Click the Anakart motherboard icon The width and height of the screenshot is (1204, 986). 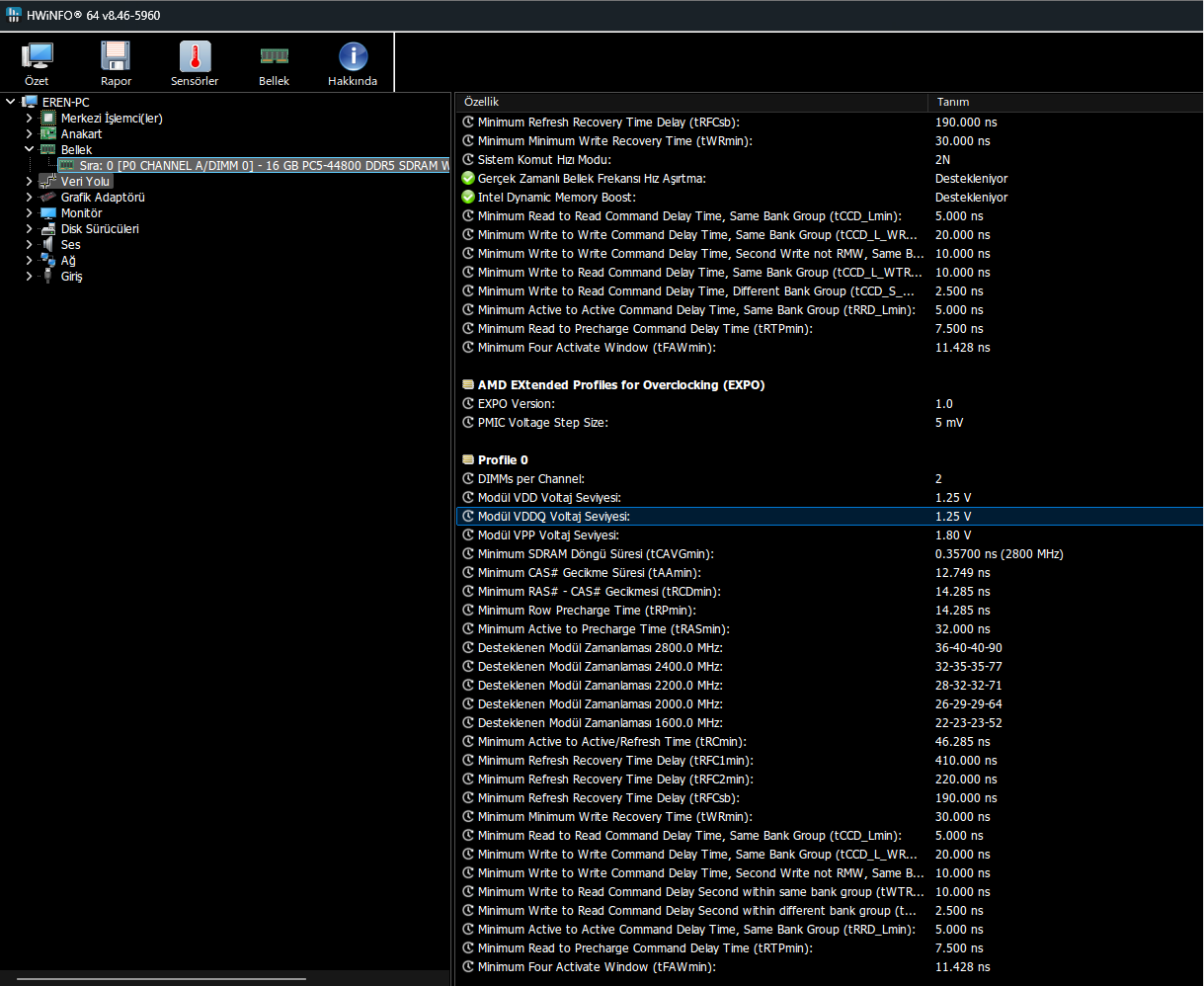(x=47, y=133)
